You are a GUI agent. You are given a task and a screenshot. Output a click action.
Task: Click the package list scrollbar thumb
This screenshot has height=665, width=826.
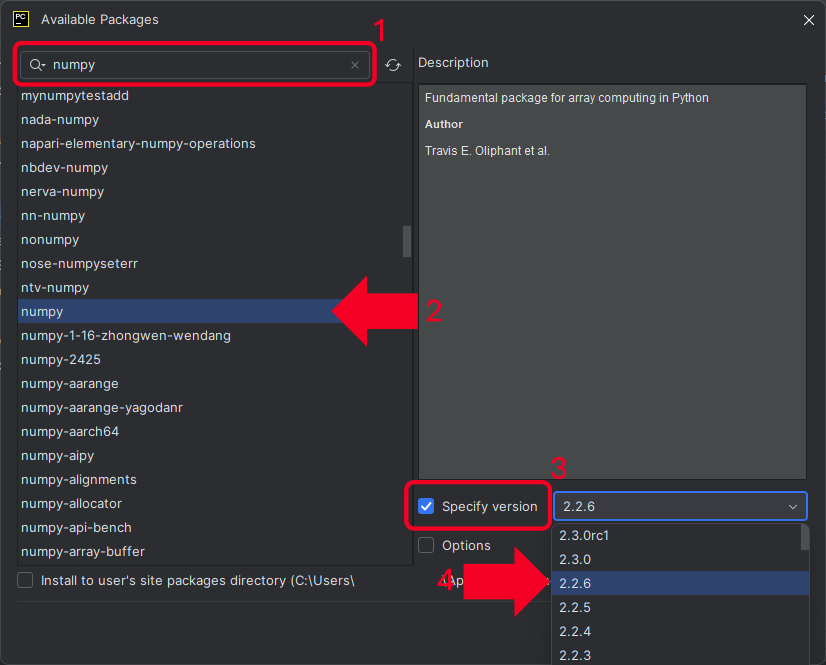[407, 241]
